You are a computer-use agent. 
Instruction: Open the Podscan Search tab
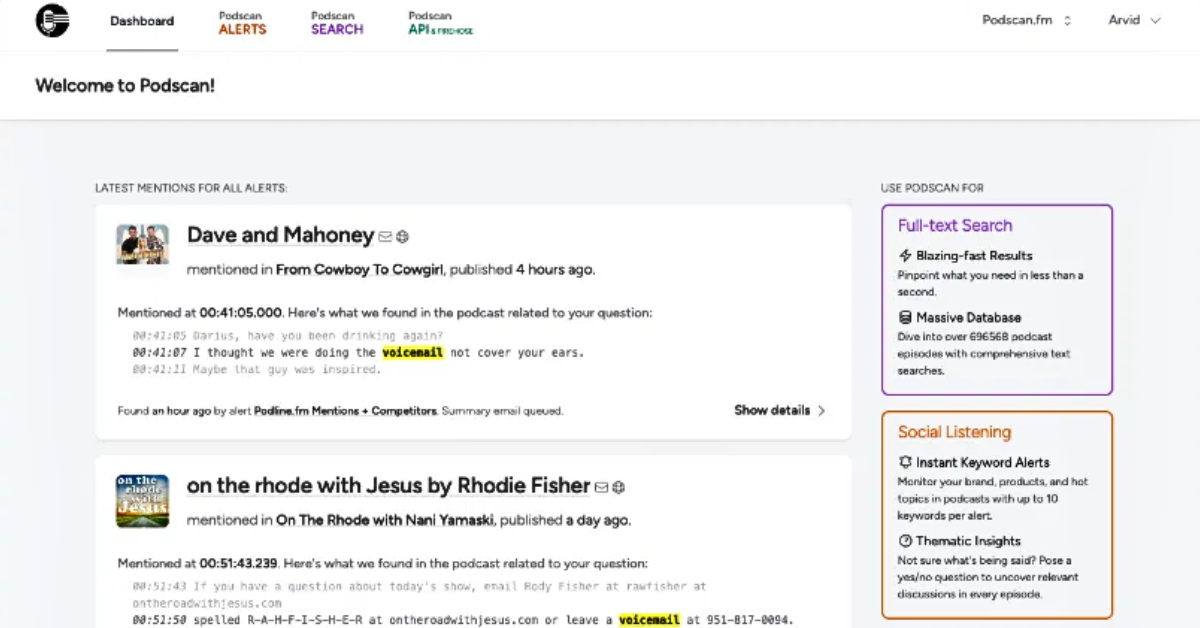[x=337, y=23]
